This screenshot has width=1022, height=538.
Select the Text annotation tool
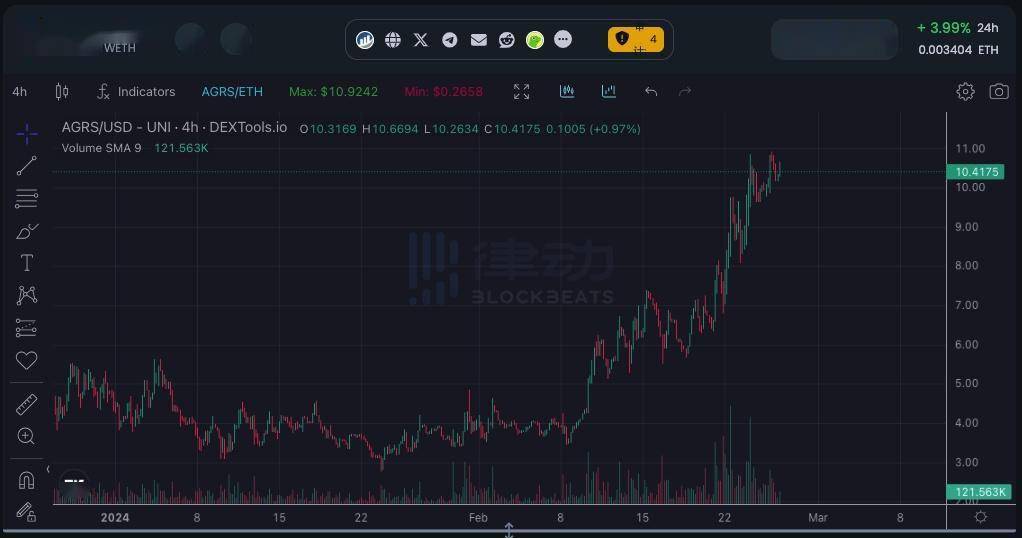click(x=27, y=263)
